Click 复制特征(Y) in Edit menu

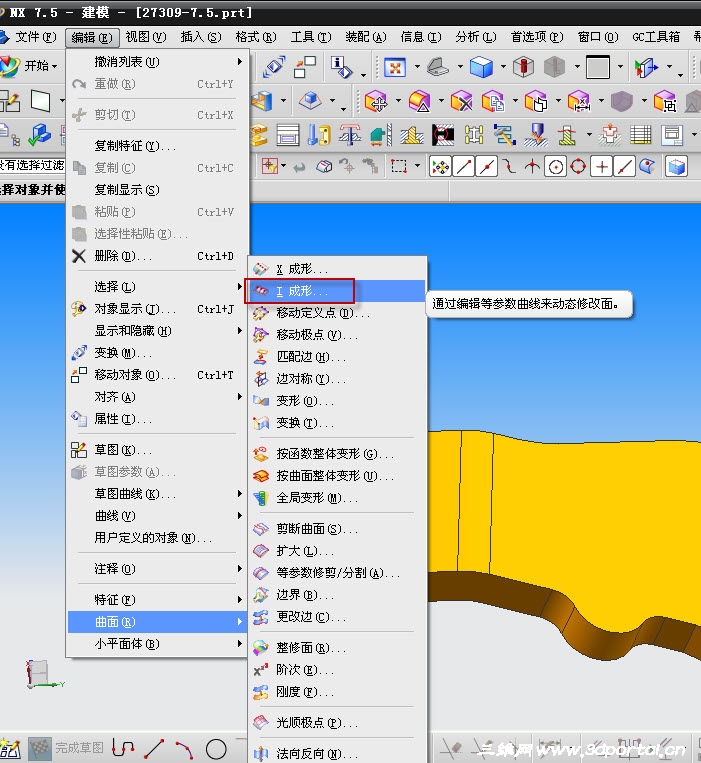[x=157, y=145]
